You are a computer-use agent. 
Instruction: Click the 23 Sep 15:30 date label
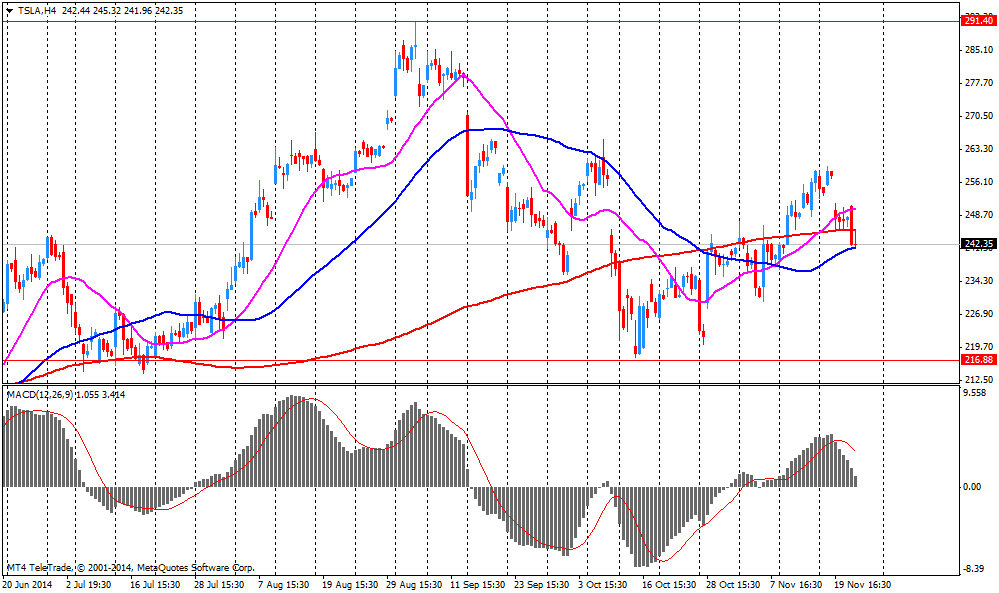(x=542, y=585)
